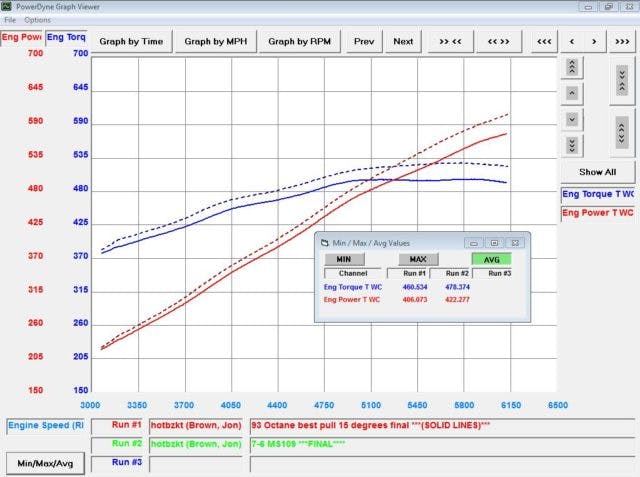
Task: Click the single left arrow pan button
Action: (x=571, y=41)
